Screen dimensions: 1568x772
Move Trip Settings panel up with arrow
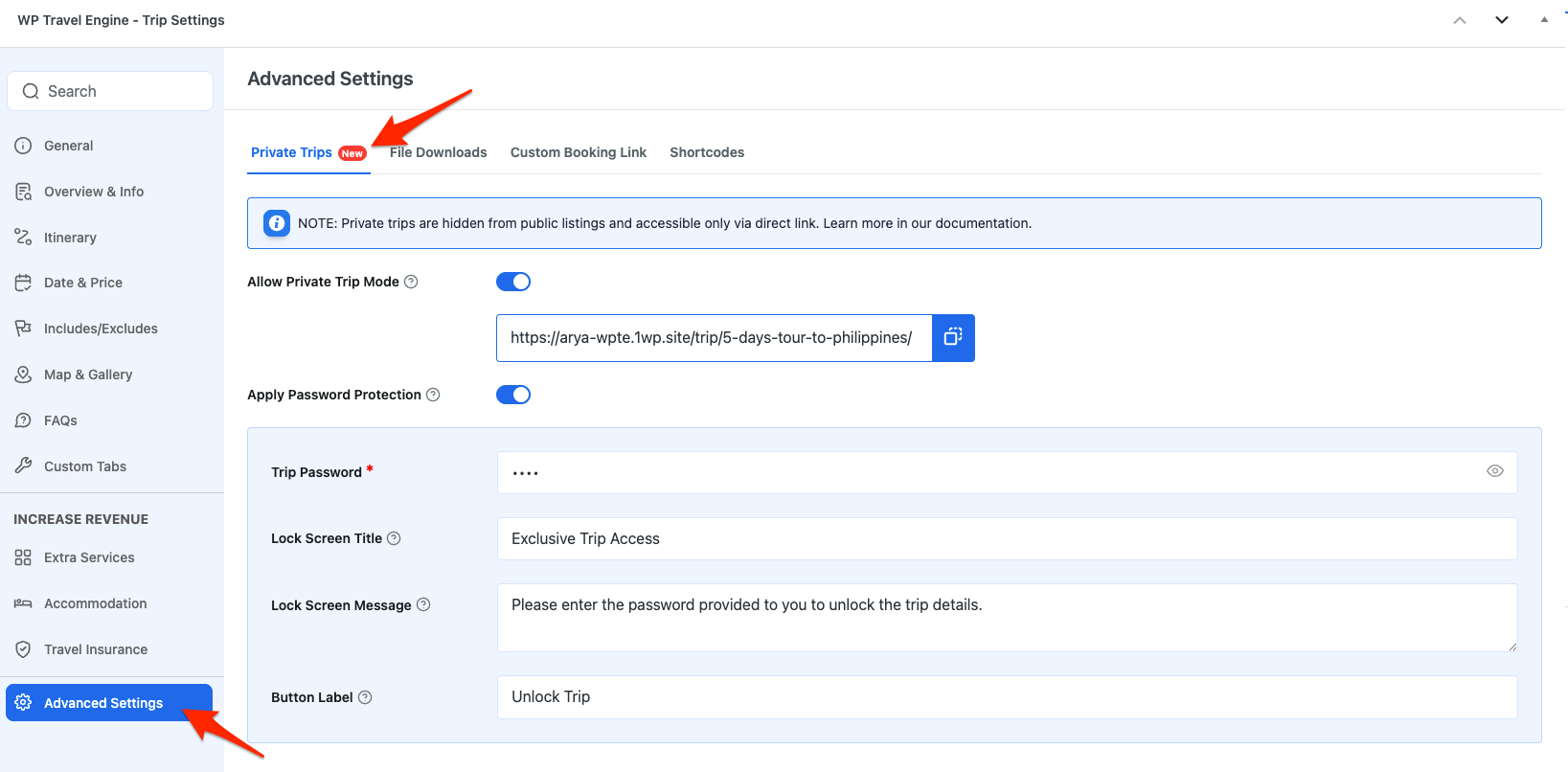(1460, 20)
